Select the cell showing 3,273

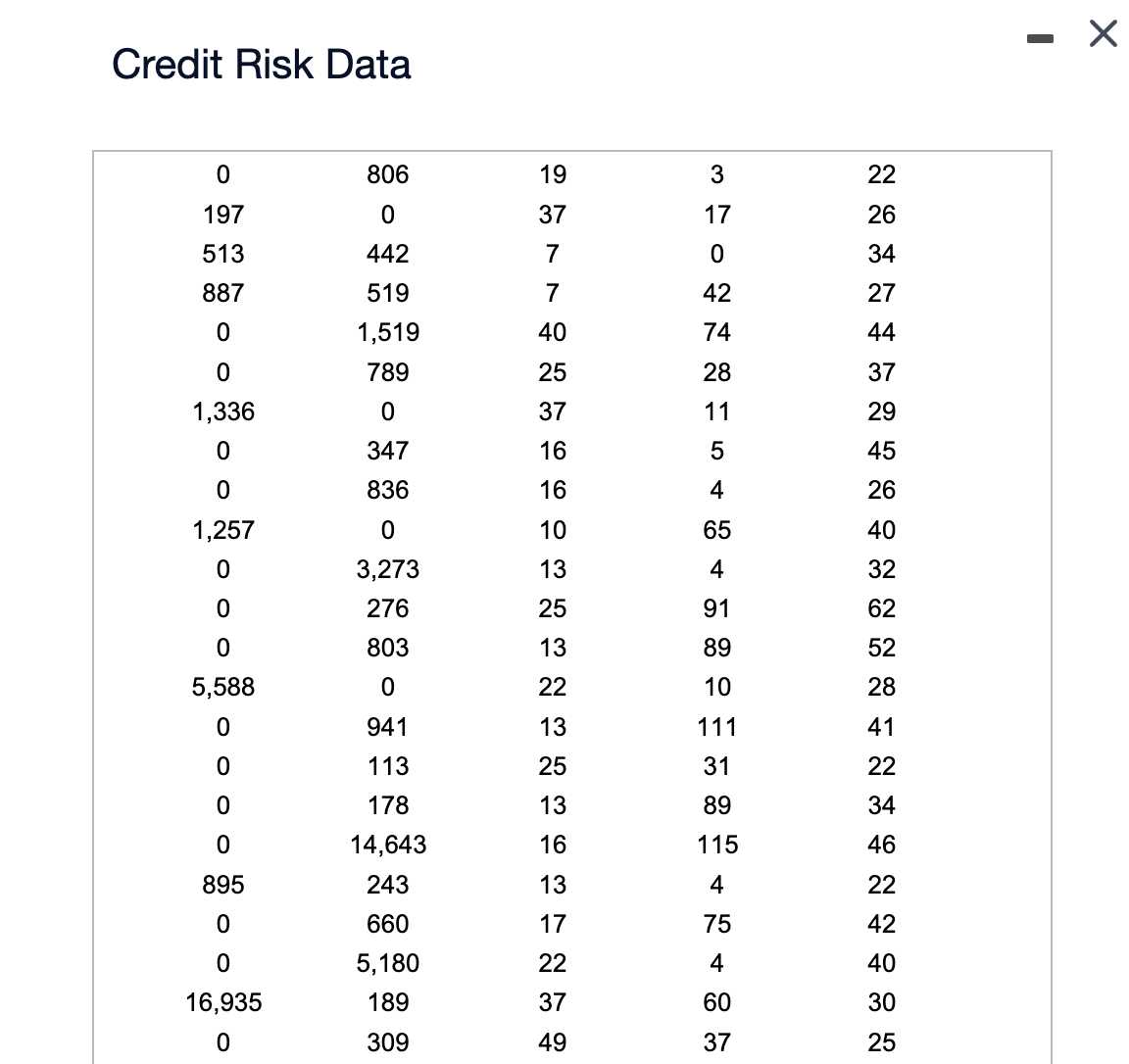coord(388,569)
